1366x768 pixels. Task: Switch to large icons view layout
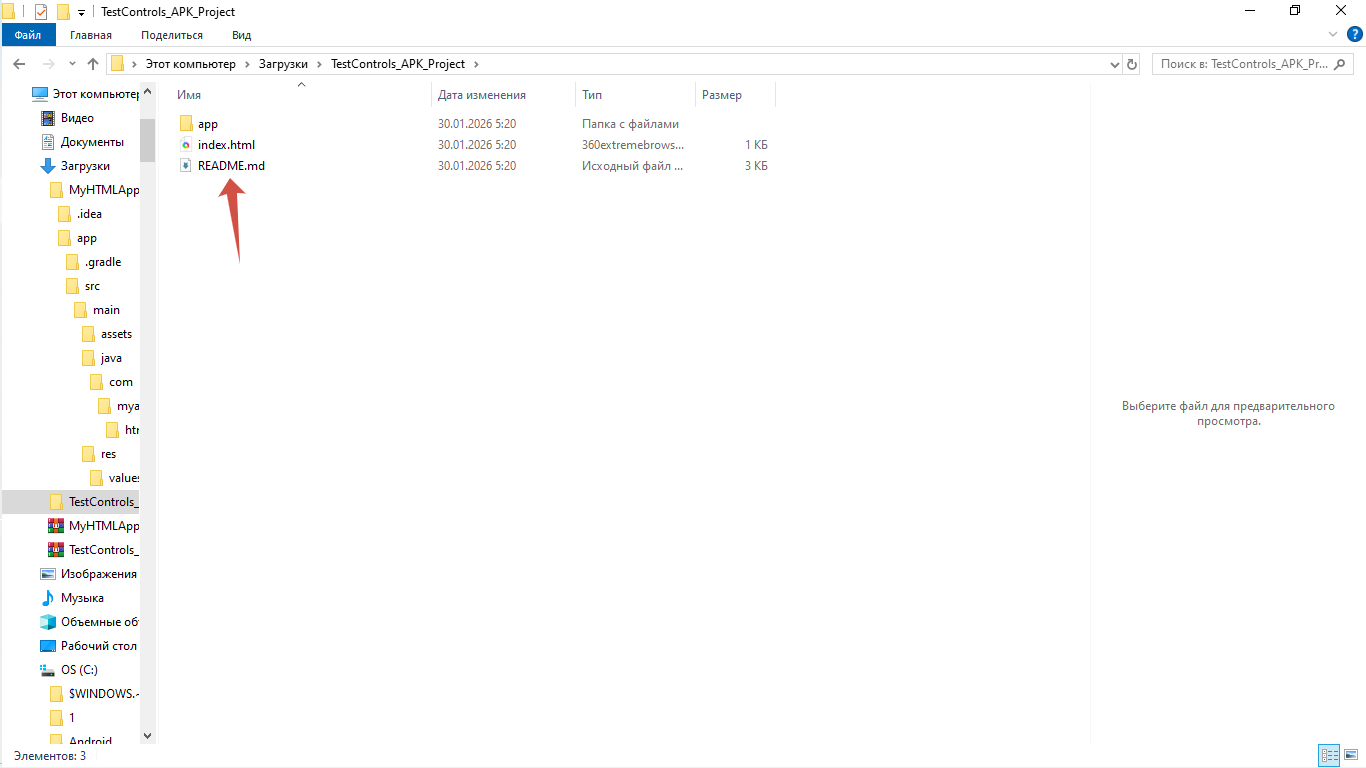click(1351, 756)
